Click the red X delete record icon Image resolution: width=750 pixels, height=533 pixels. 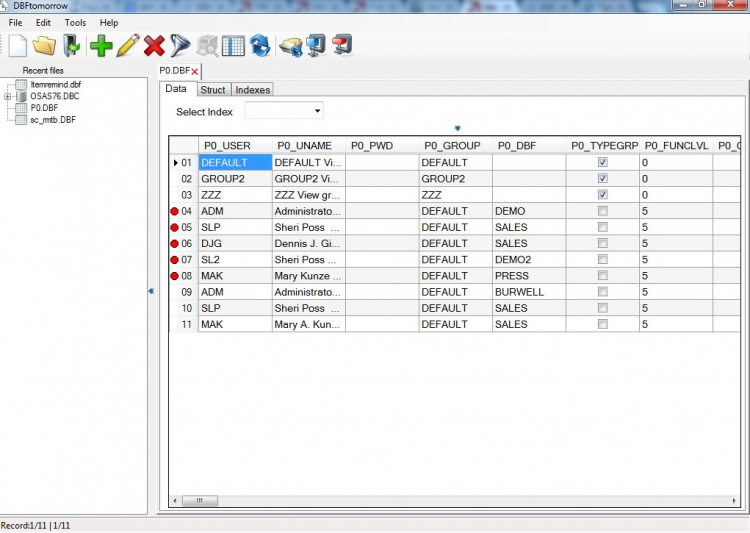click(154, 45)
